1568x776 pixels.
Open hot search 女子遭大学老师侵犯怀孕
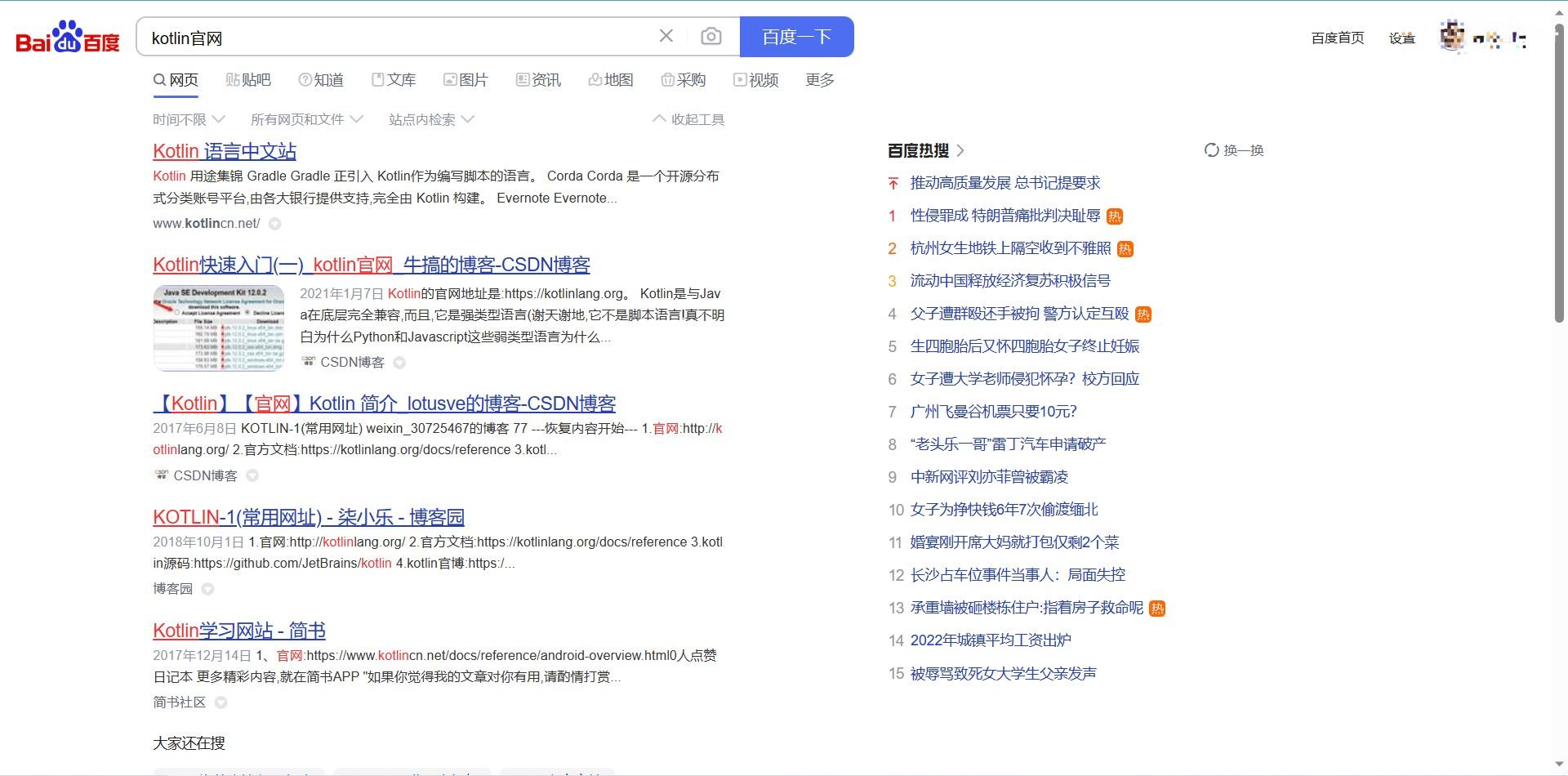tap(1025, 379)
